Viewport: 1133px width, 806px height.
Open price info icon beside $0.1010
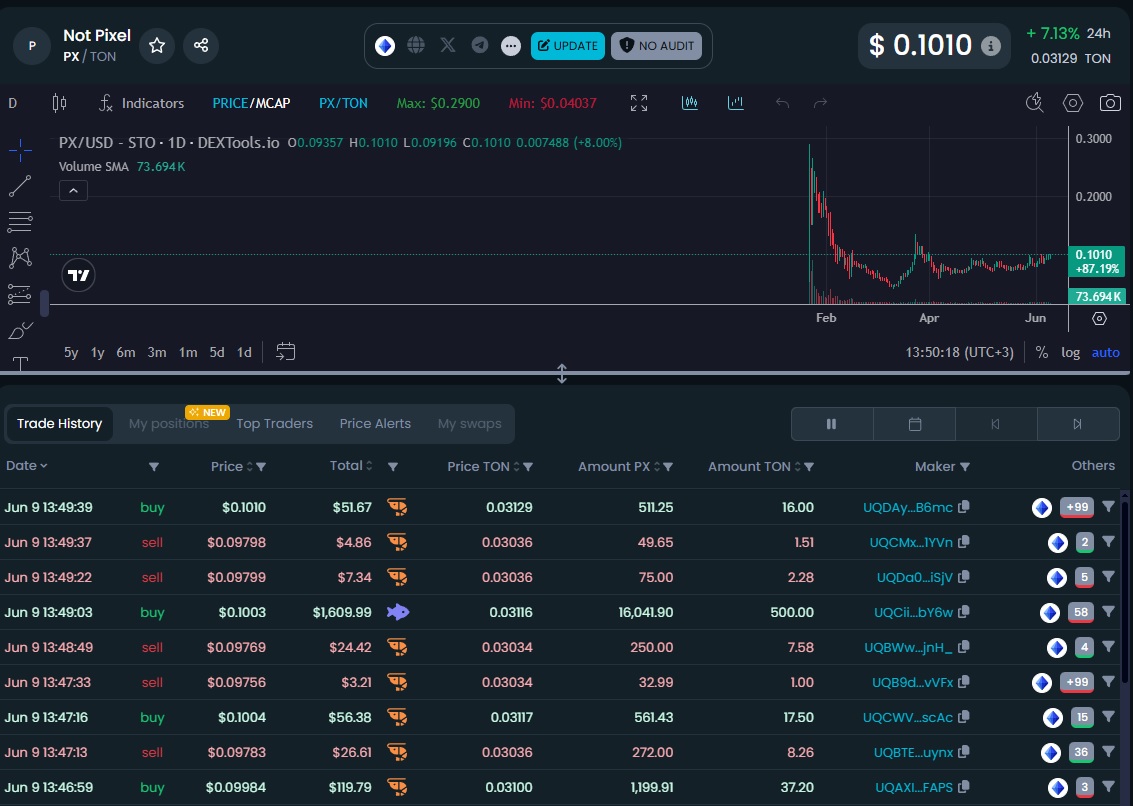(991, 46)
